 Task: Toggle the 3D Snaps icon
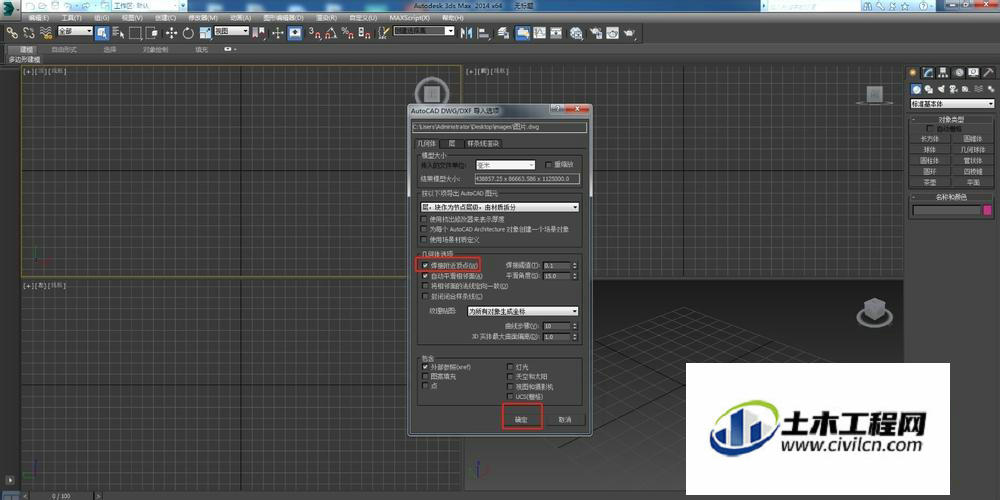point(314,33)
